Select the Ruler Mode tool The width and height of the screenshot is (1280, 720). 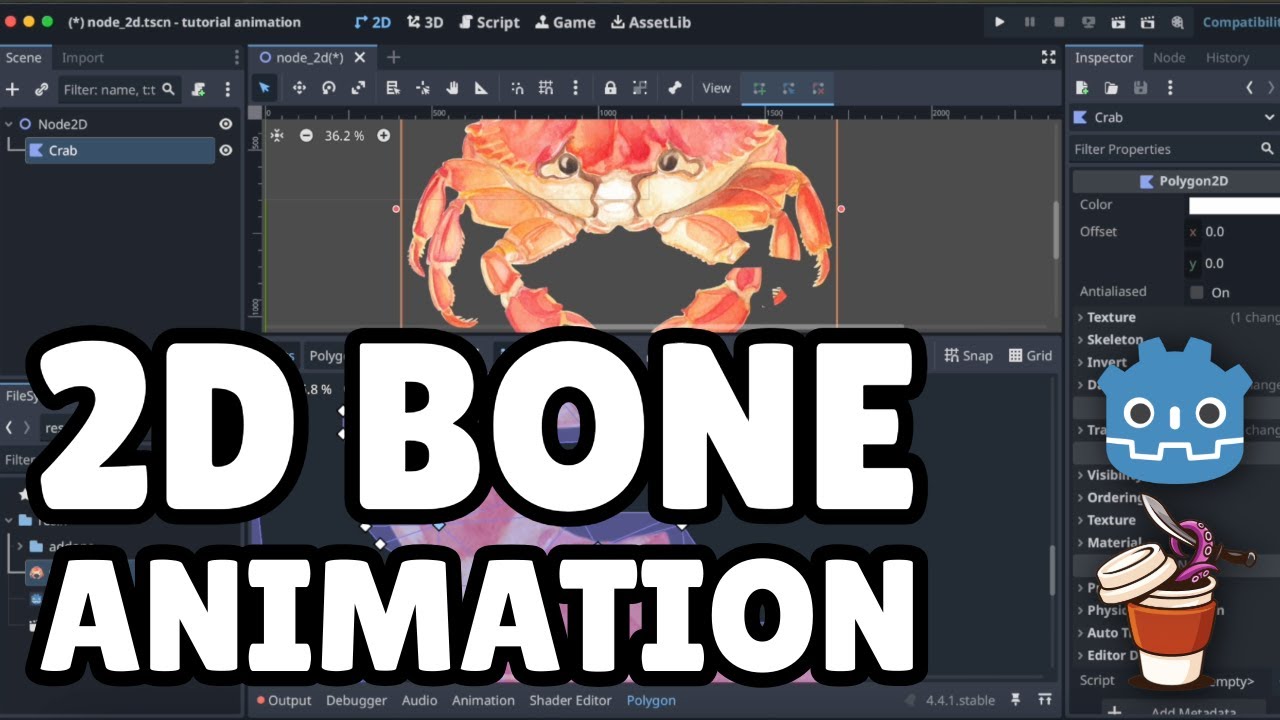pos(481,88)
